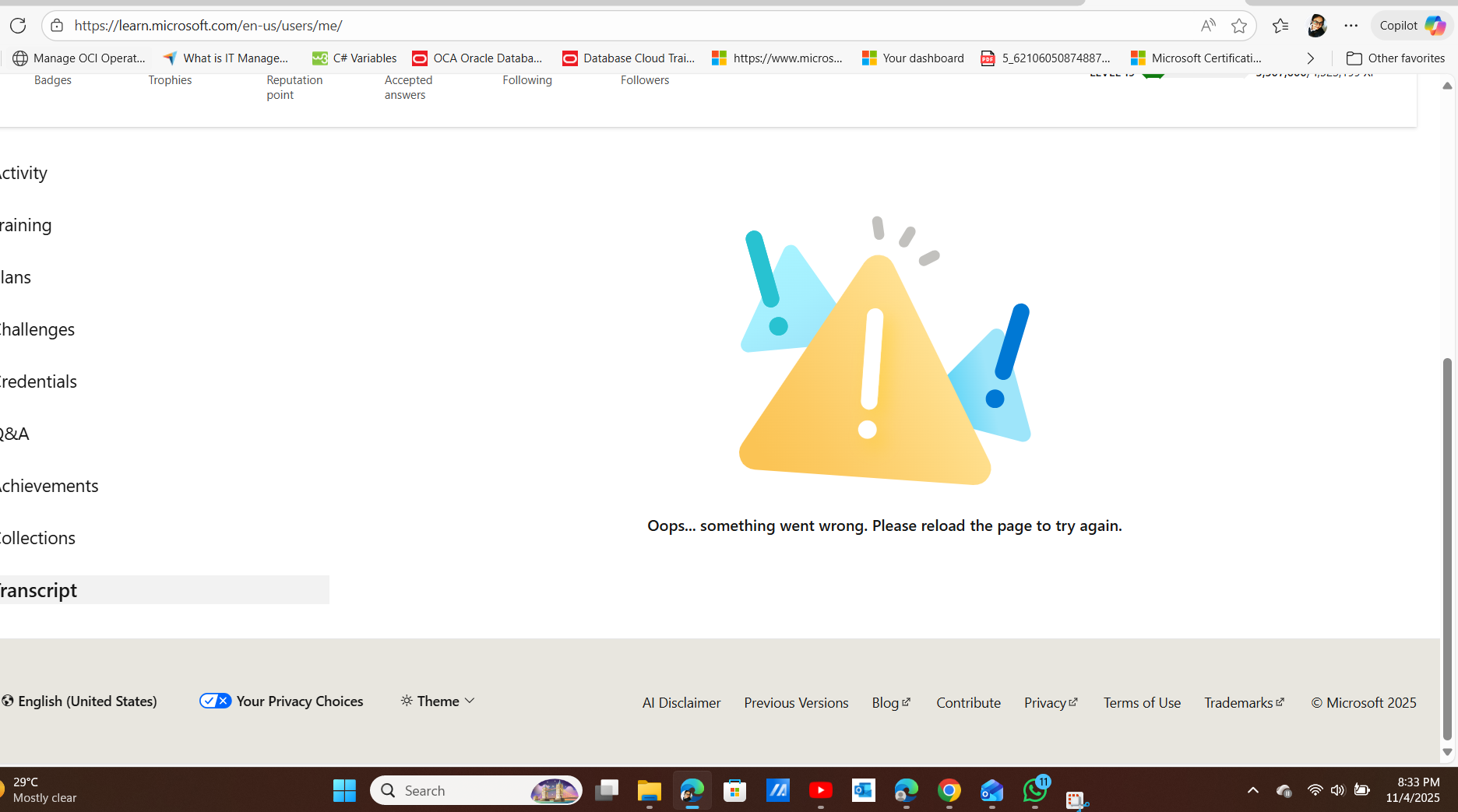1458x812 pixels.
Task: Change language via English (United States)
Action: coord(79,701)
